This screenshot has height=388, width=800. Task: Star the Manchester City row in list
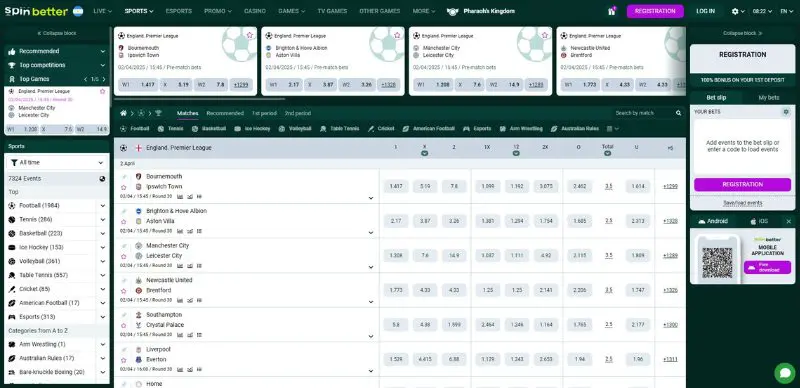[123, 256]
